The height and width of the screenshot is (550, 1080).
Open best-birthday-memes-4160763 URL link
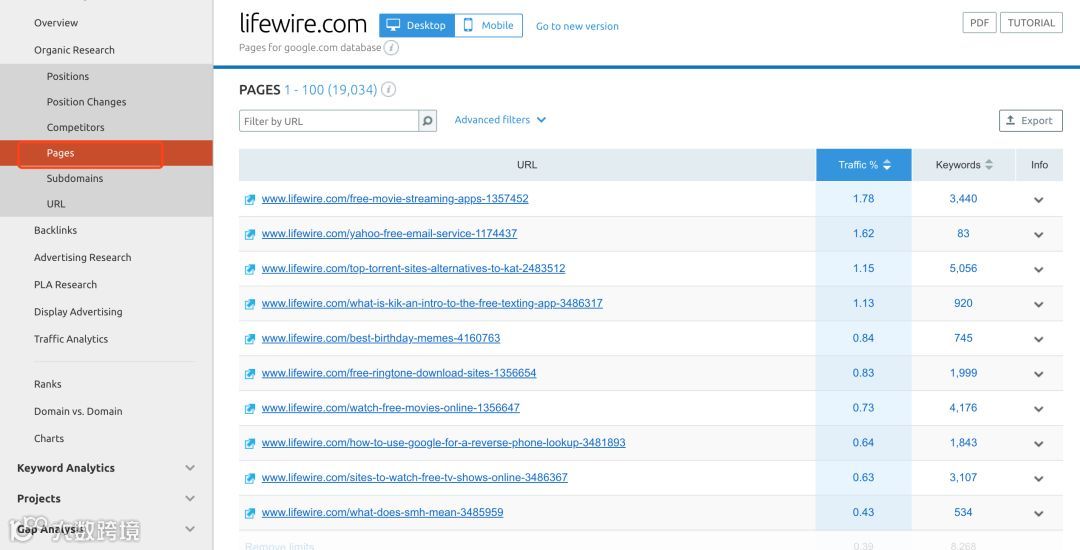tap(381, 338)
